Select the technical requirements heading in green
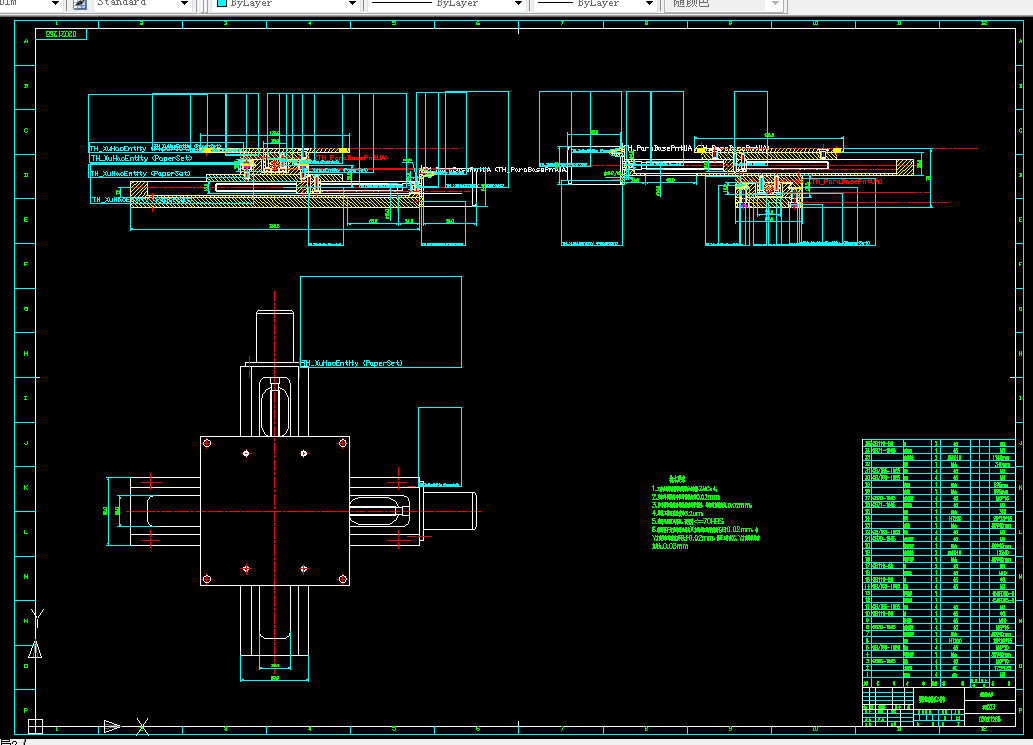The width and height of the screenshot is (1033, 745). 677,479
